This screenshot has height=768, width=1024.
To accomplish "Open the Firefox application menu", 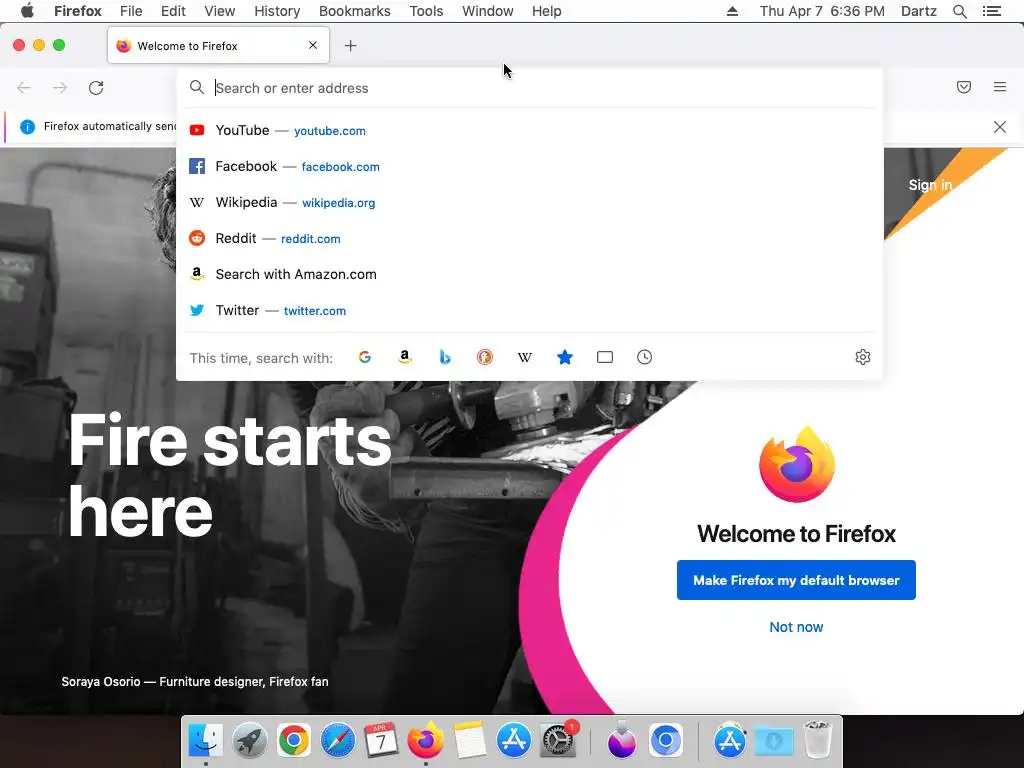I will (x=78, y=11).
